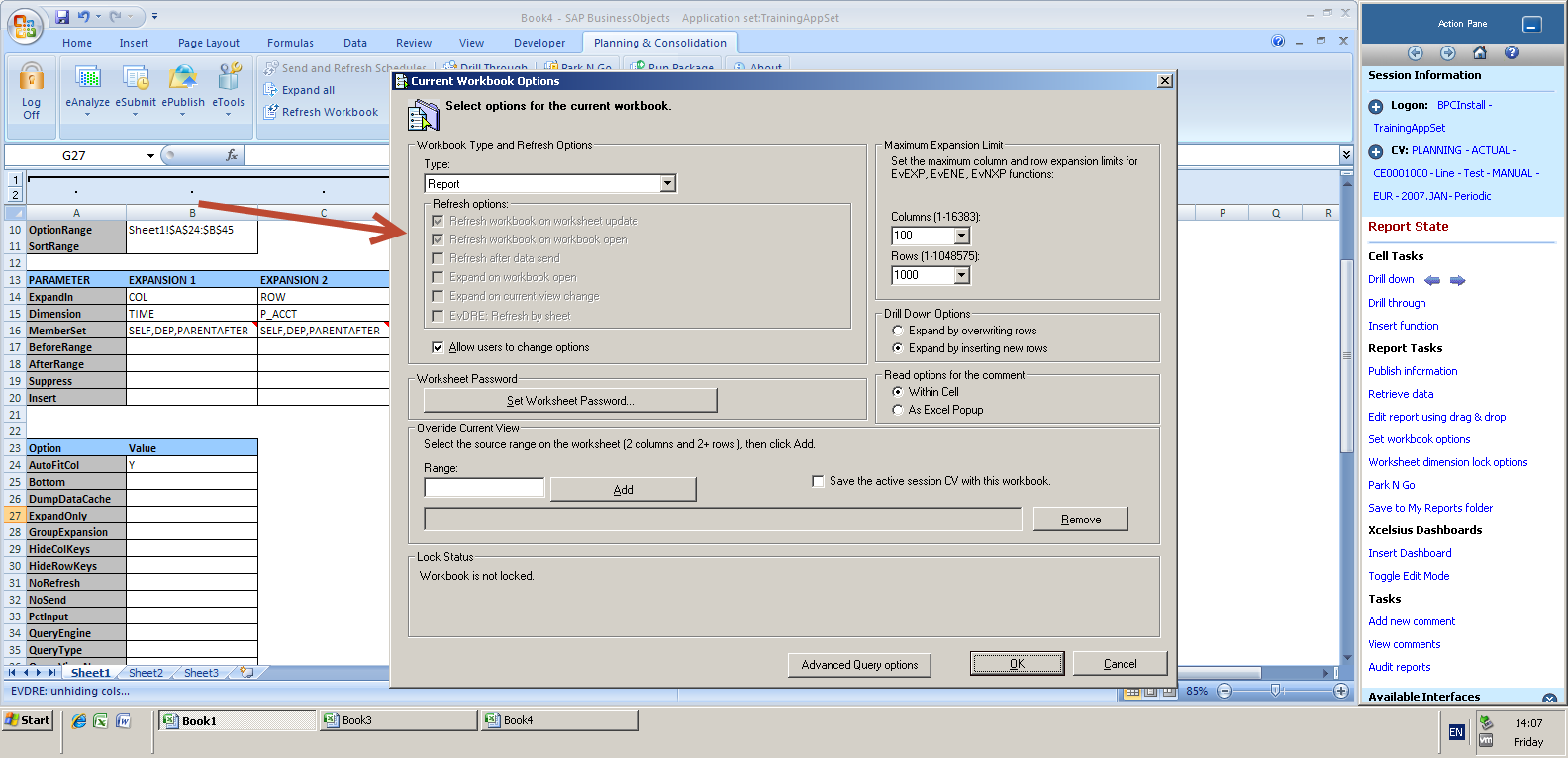
Task: Click the insert new worksheet tab icon
Action: [245, 672]
